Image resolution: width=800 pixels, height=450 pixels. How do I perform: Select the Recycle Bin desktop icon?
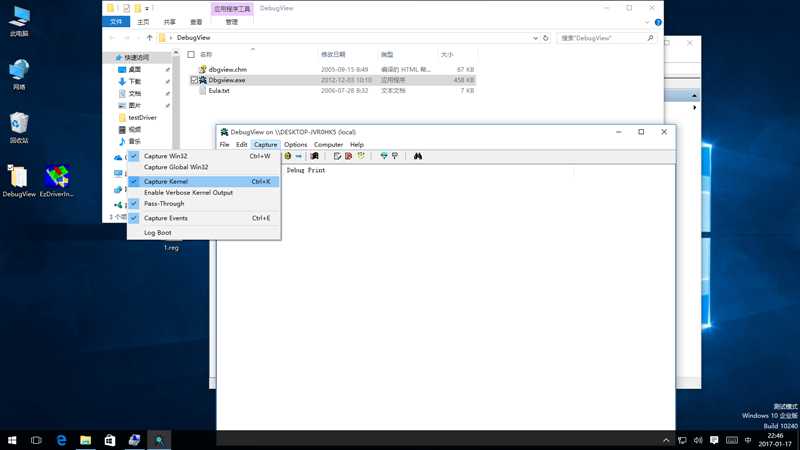click(x=19, y=128)
